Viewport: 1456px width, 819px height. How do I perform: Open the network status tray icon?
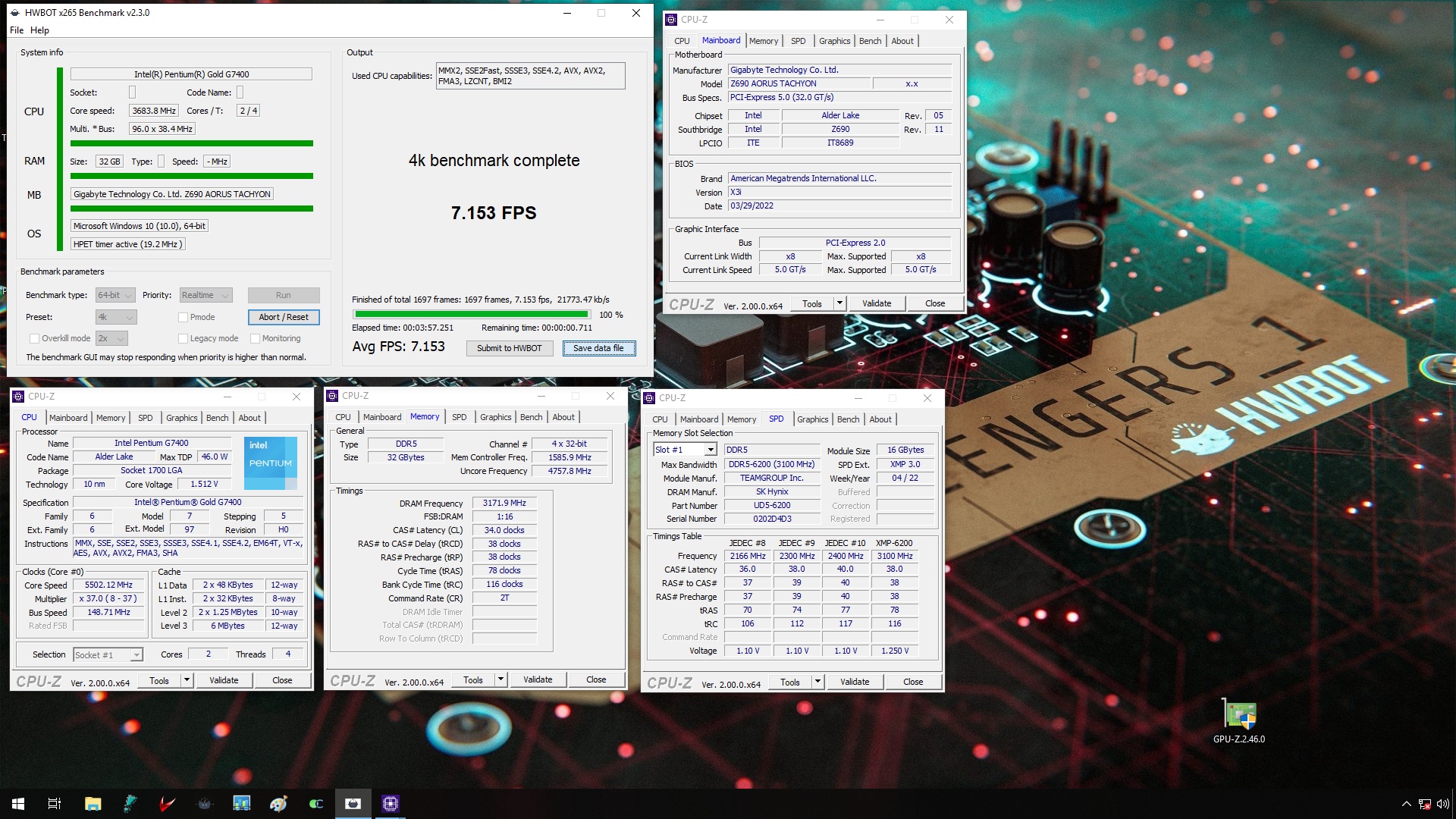pos(1425,804)
